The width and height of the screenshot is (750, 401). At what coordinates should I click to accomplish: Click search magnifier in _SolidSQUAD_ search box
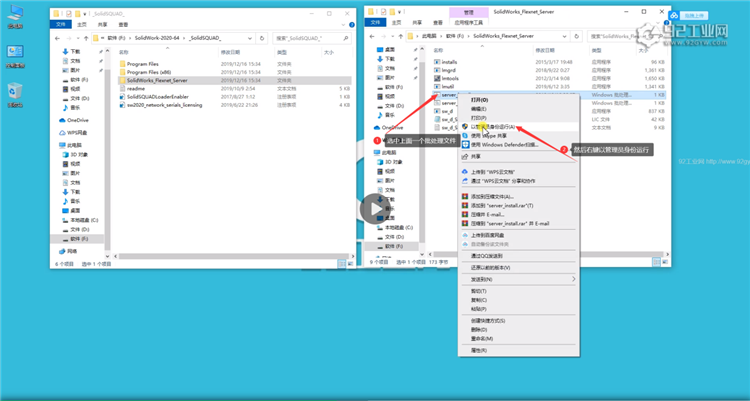coord(346,38)
